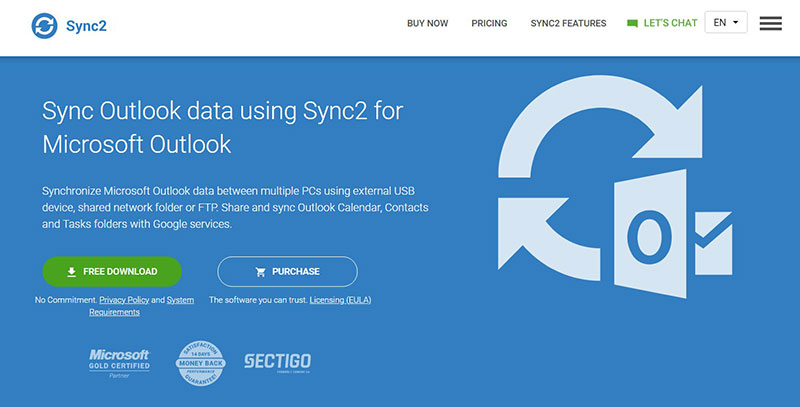Open the PRICING menu item

coord(489,23)
